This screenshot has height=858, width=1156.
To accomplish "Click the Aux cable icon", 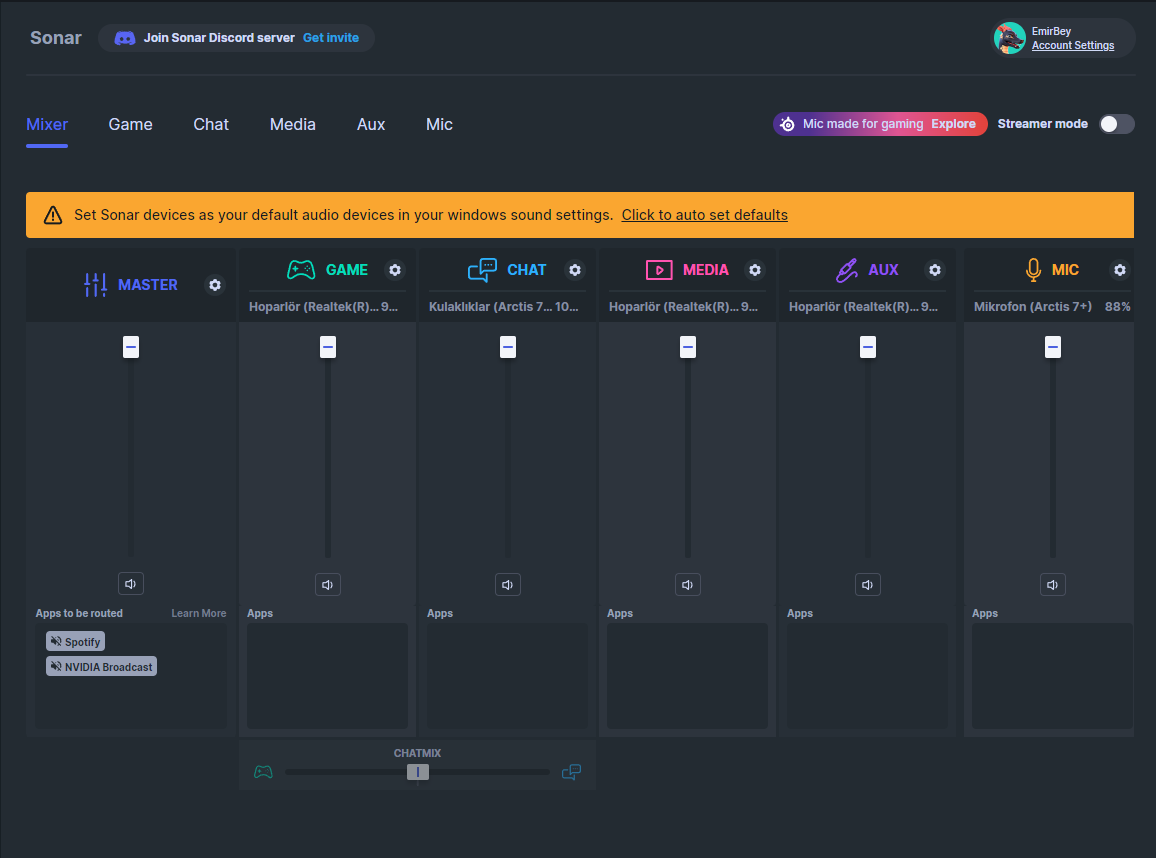I will tap(846, 270).
